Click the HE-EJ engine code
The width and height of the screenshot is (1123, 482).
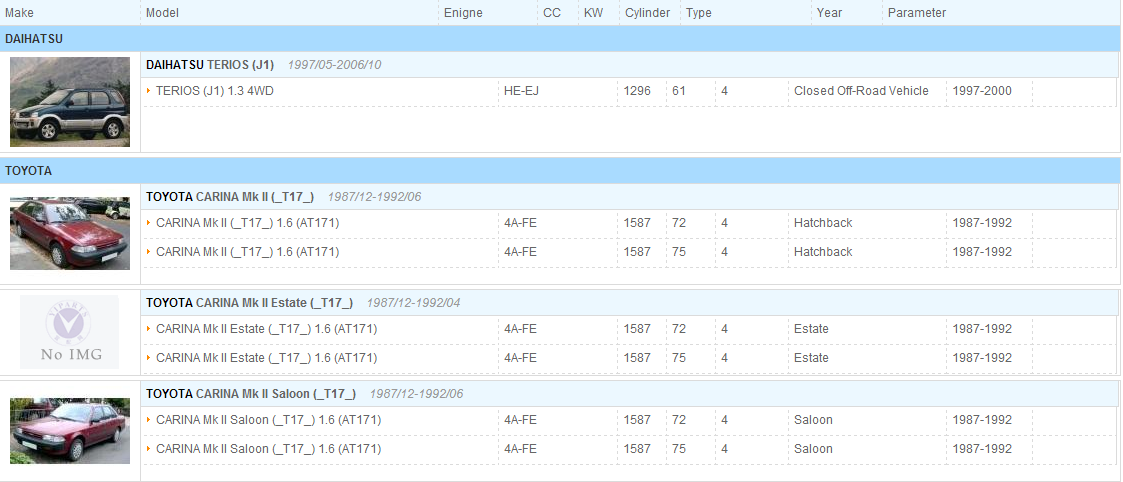521,91
